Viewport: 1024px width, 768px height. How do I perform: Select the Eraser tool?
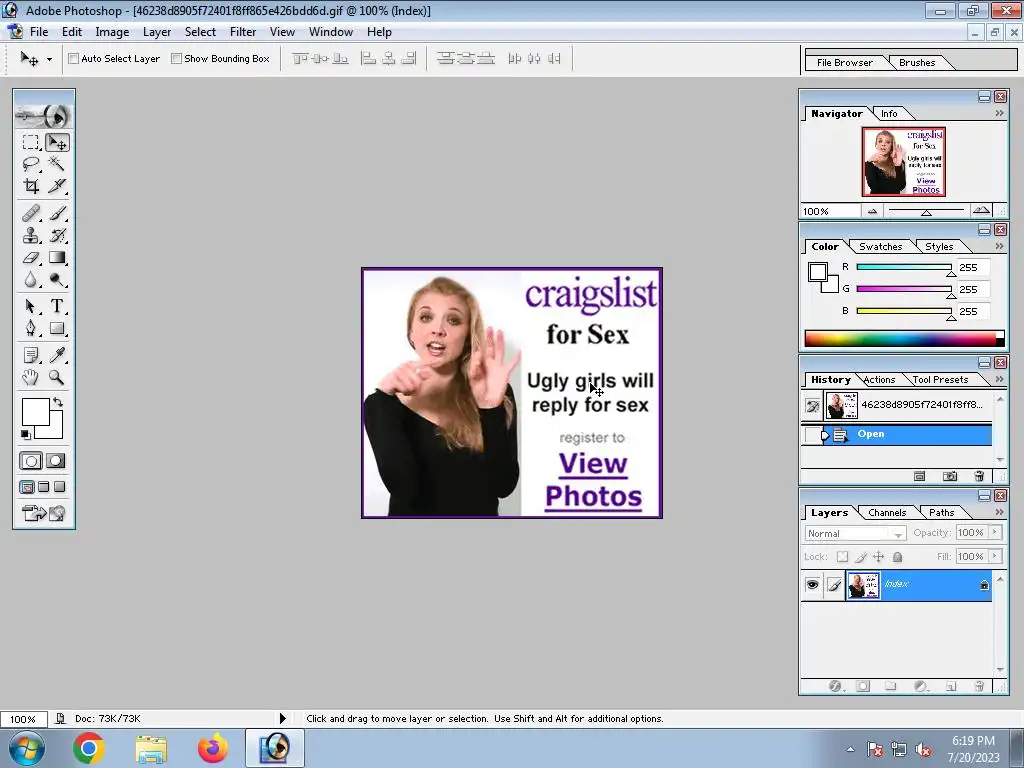[x=31, y=257]
